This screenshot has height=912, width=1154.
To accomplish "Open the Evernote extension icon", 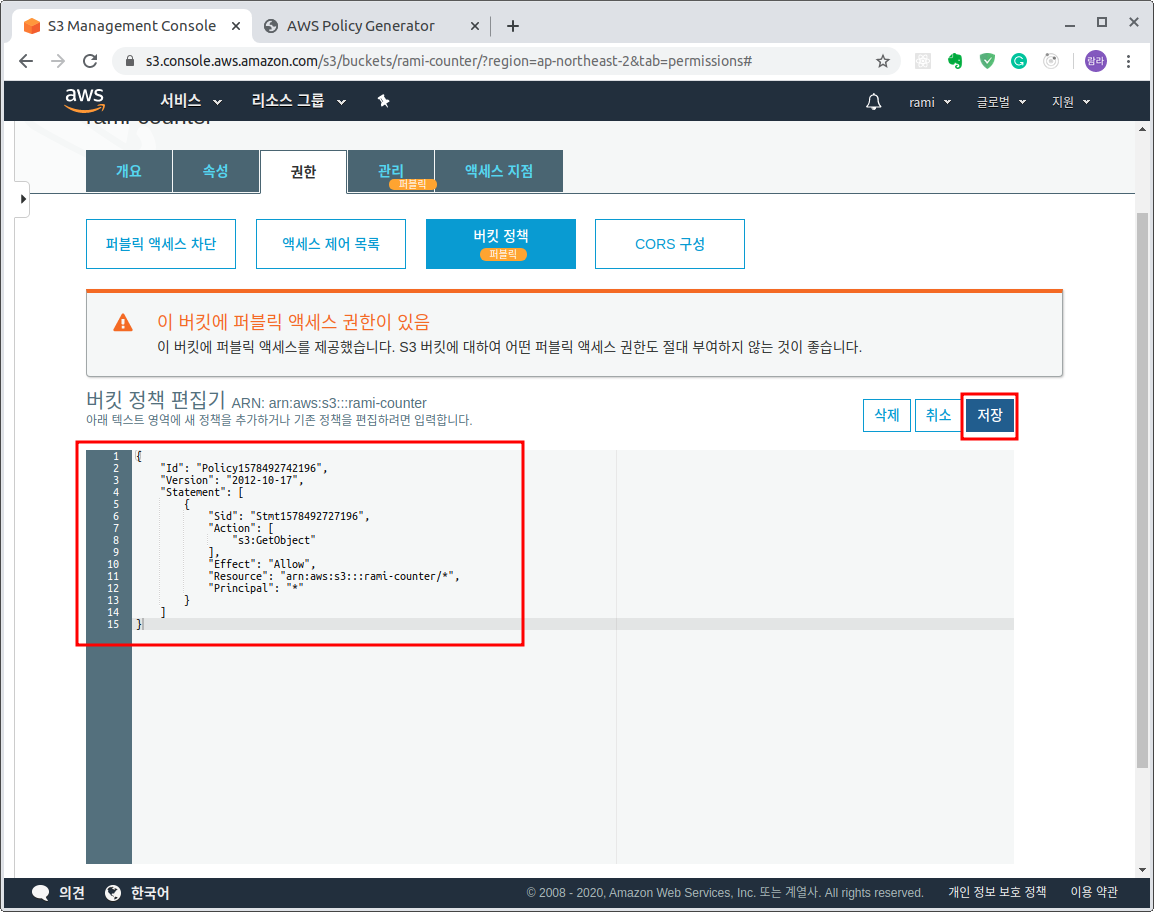I will 955,61.
